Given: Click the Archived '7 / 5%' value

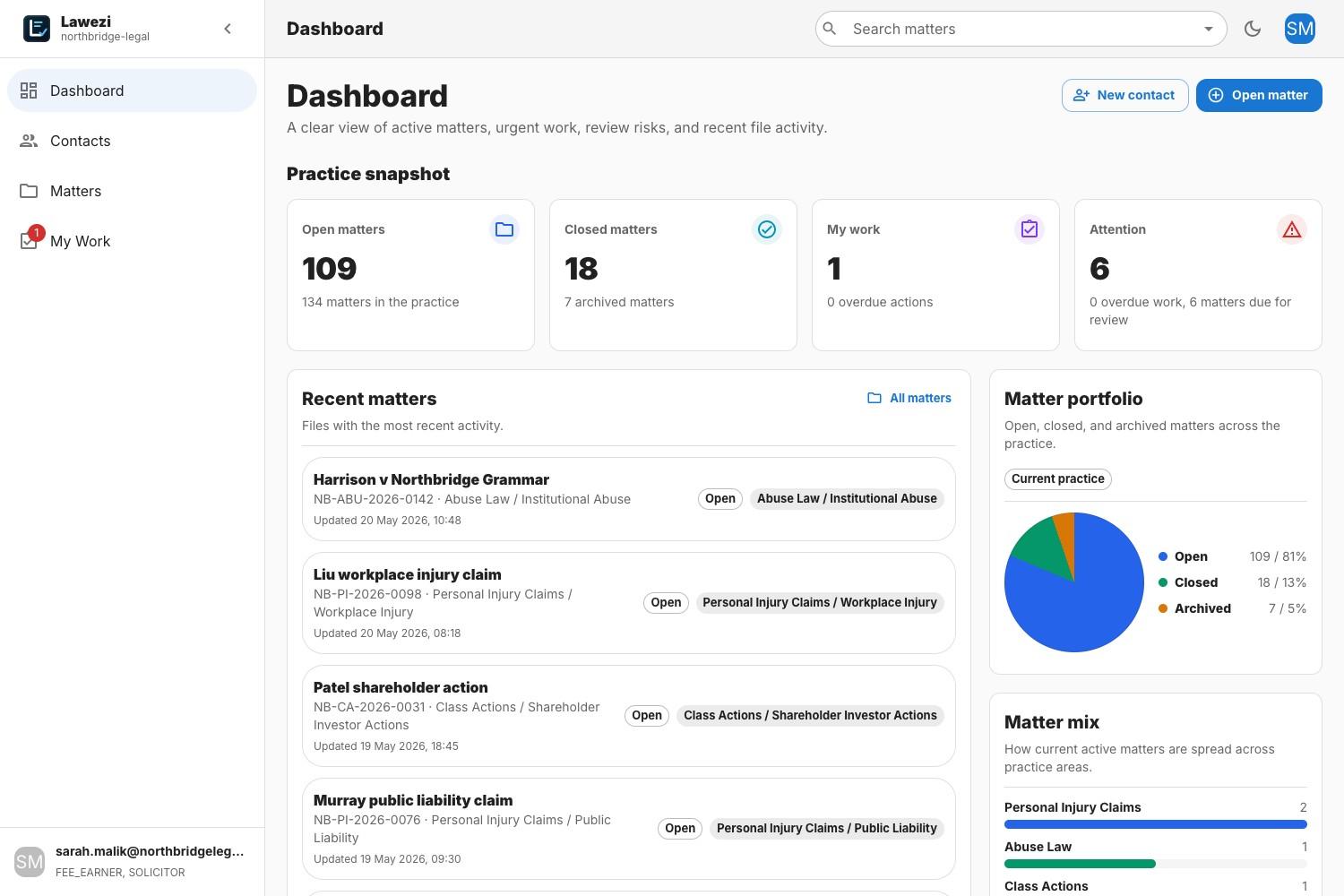Looking at the screenshot, I should click(1288, 608).
